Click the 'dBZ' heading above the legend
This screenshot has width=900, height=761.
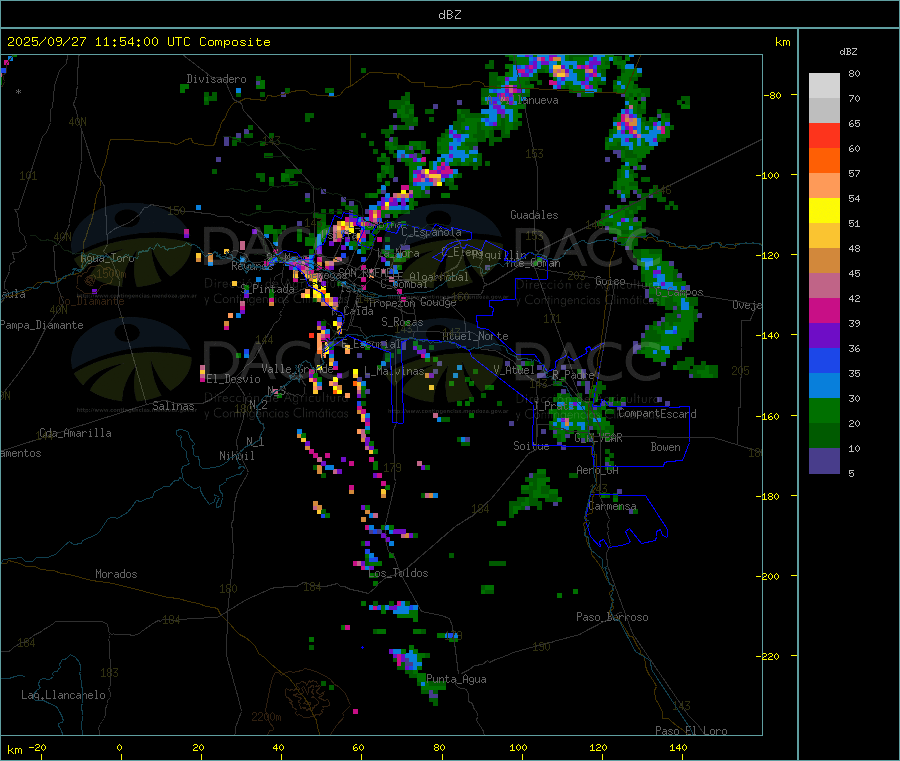pyautogui.click(x=848, y=52)
